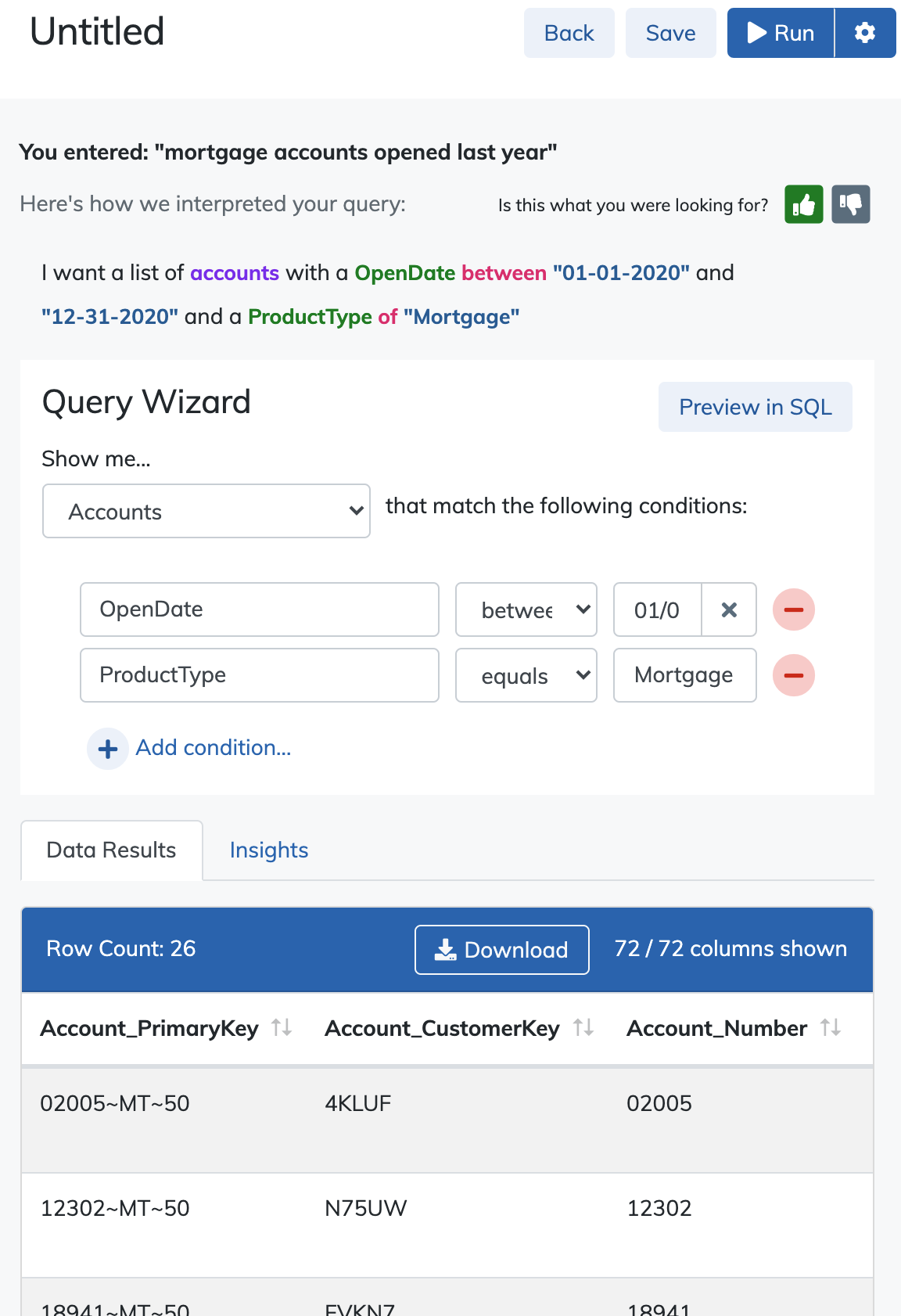Click the plus icon to add condition

[x=108, y=749]
